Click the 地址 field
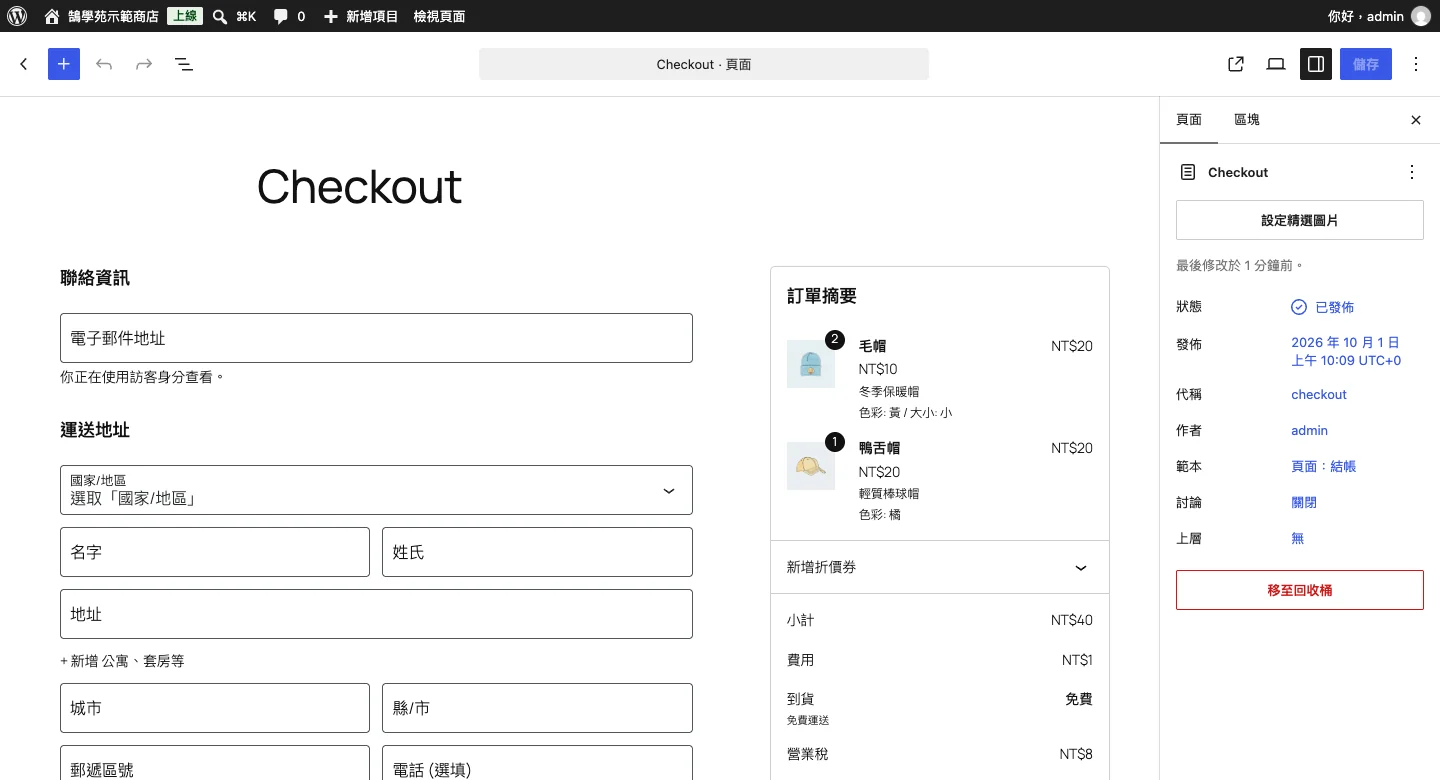 (x=376, y=614)
